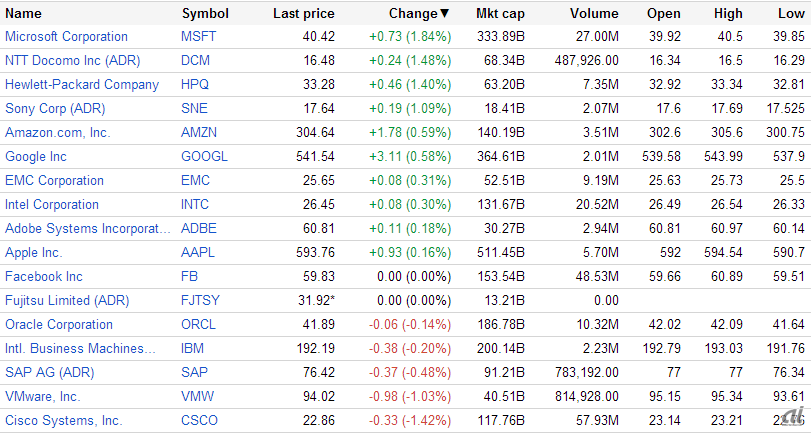Open the Microsoft Corporation link
This screenshot has height=434, width=811.
pos(66,36)
